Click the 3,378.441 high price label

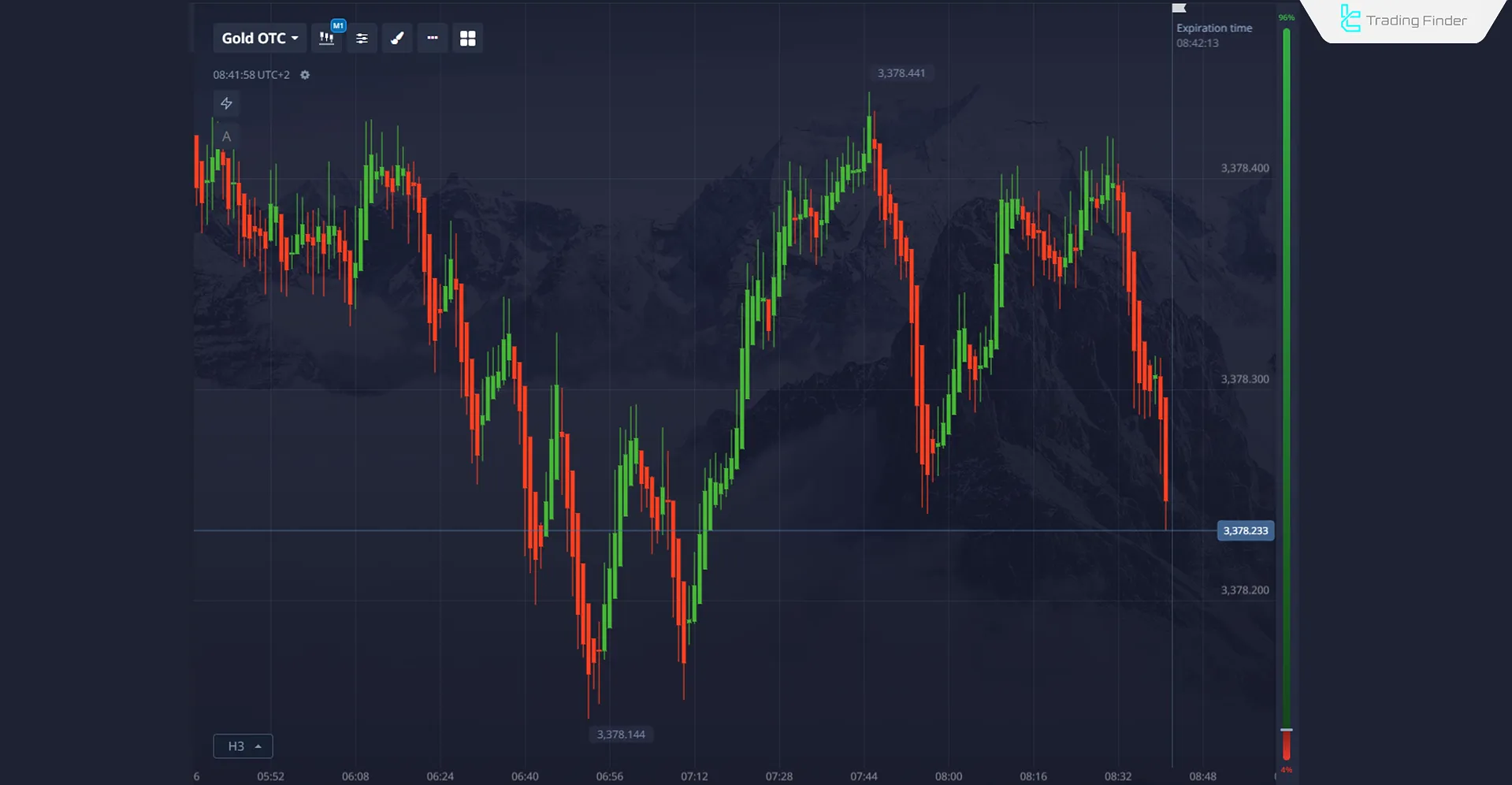point(901,73)
